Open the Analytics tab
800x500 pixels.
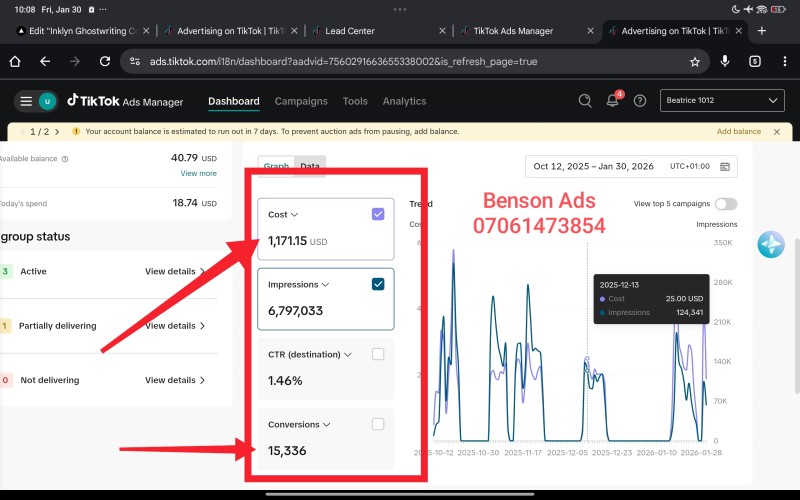(x=404, y=101)
